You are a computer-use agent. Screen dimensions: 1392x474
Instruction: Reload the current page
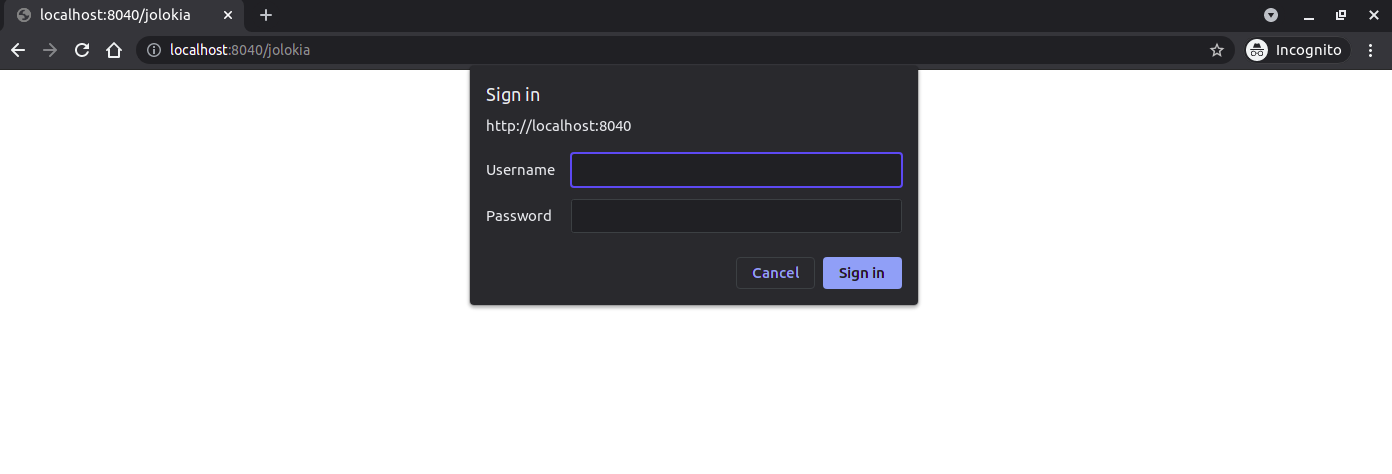tap(82, 50)
